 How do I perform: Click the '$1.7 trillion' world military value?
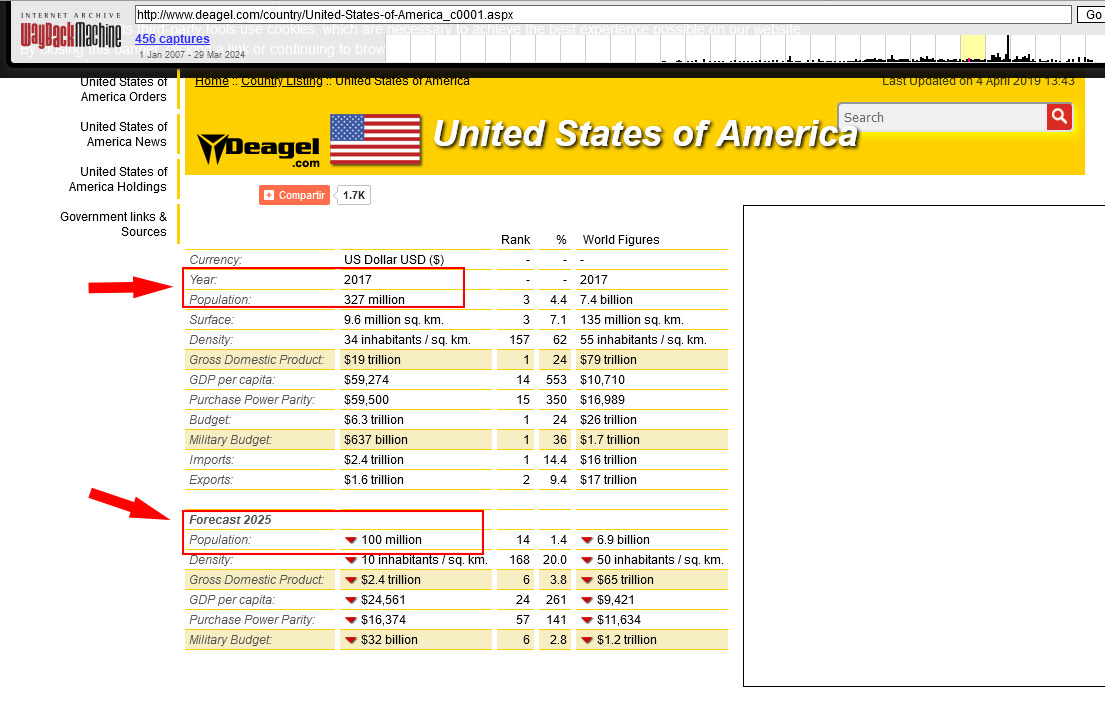point(610,440)
